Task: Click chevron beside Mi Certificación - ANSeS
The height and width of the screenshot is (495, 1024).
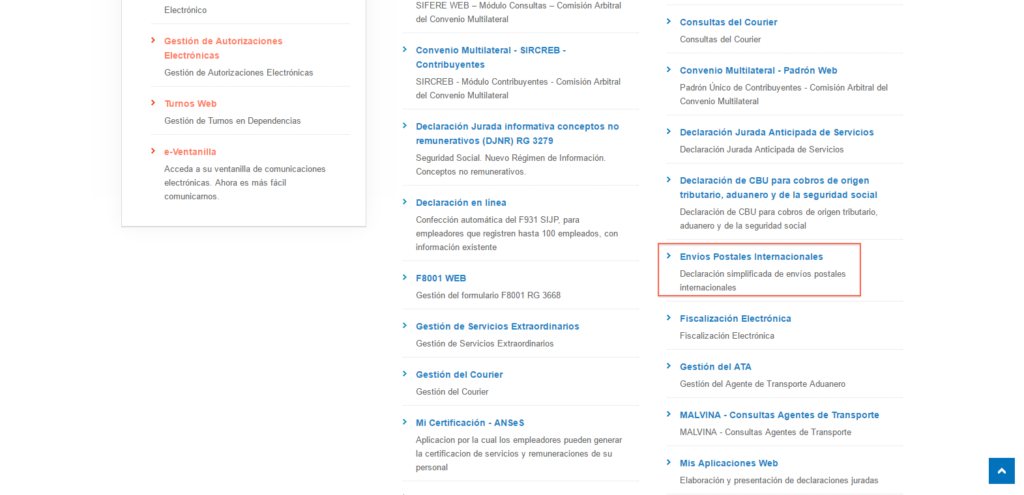Action: coord(405,422)
